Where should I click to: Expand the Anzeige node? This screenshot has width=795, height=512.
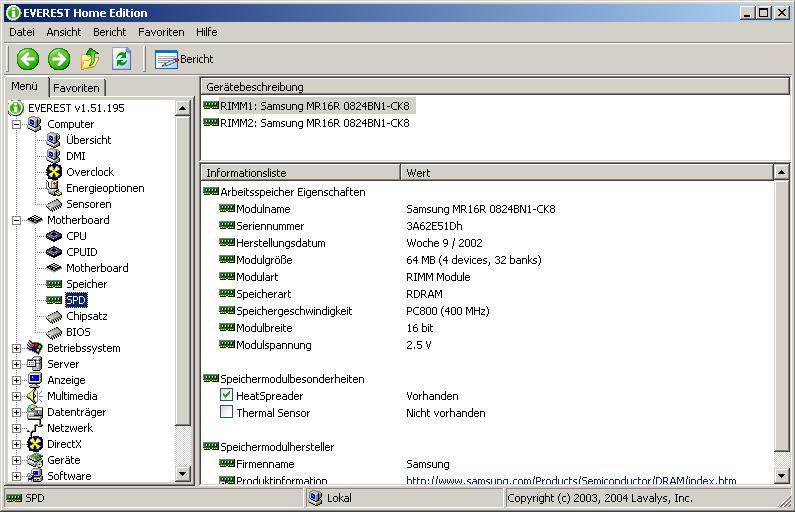(x=16, y=380)
